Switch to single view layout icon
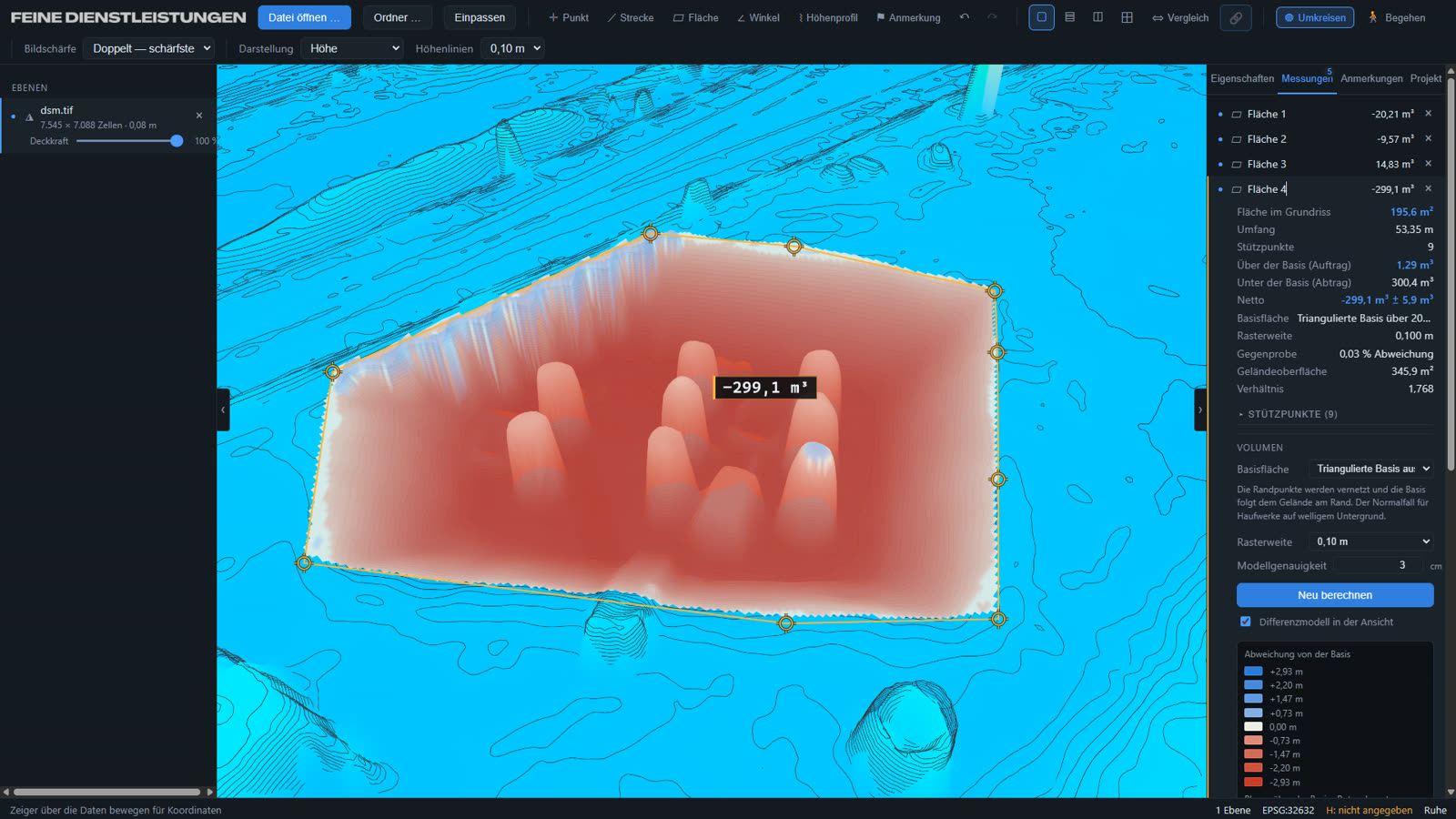The height and width of the screenshot is (819, 1456). [1042, 17]
